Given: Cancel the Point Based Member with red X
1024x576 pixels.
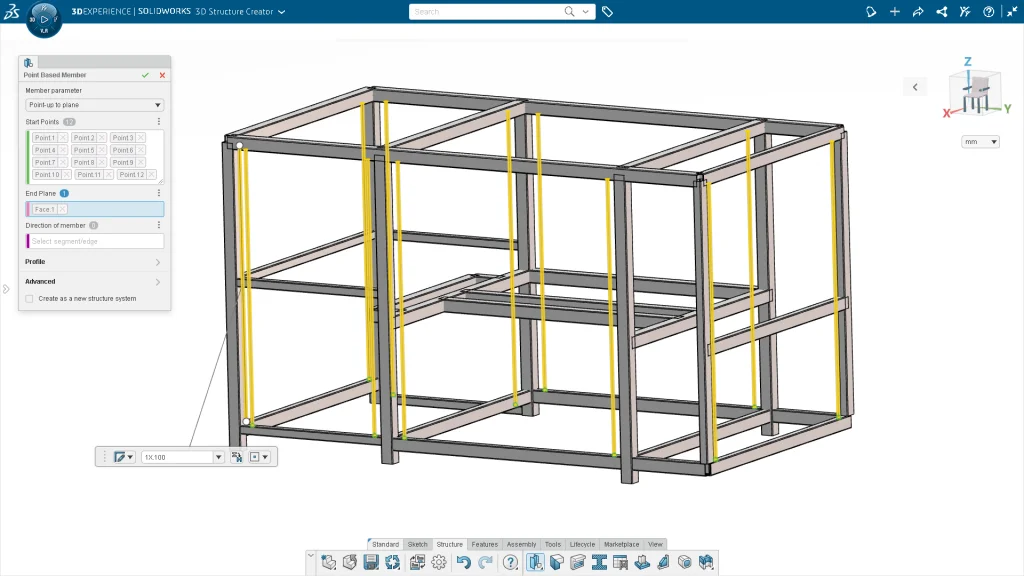Looking at the screenshot, I should [162, 75].
